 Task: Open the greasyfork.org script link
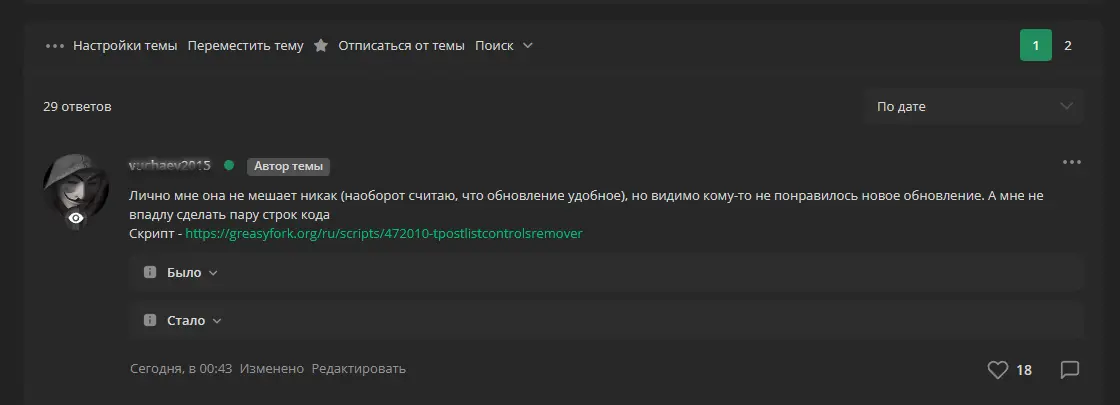coord(384,233)
